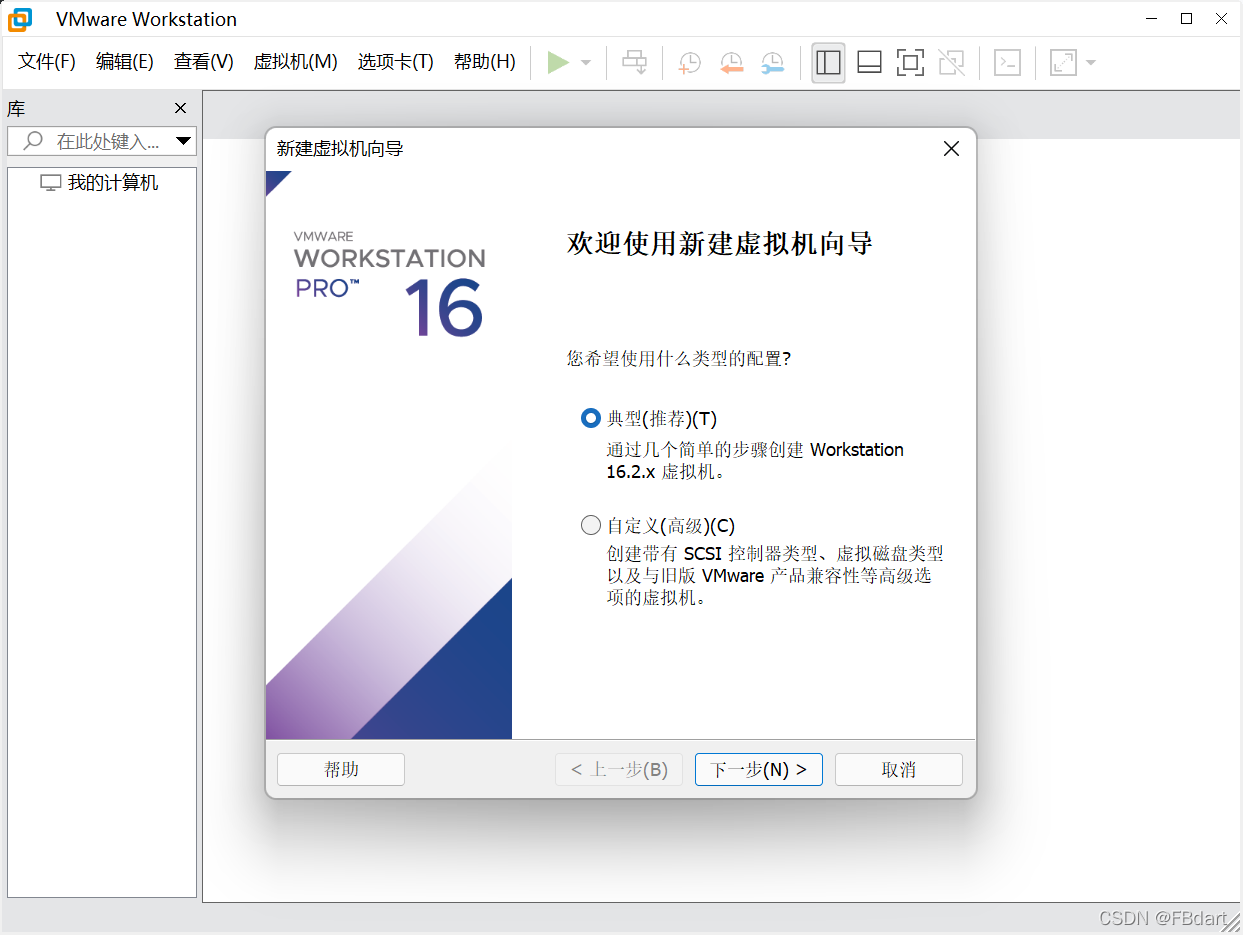Click the 您希望使用什么类型的配置? text
Viewport: 1243px width, 935px height.
679,358
